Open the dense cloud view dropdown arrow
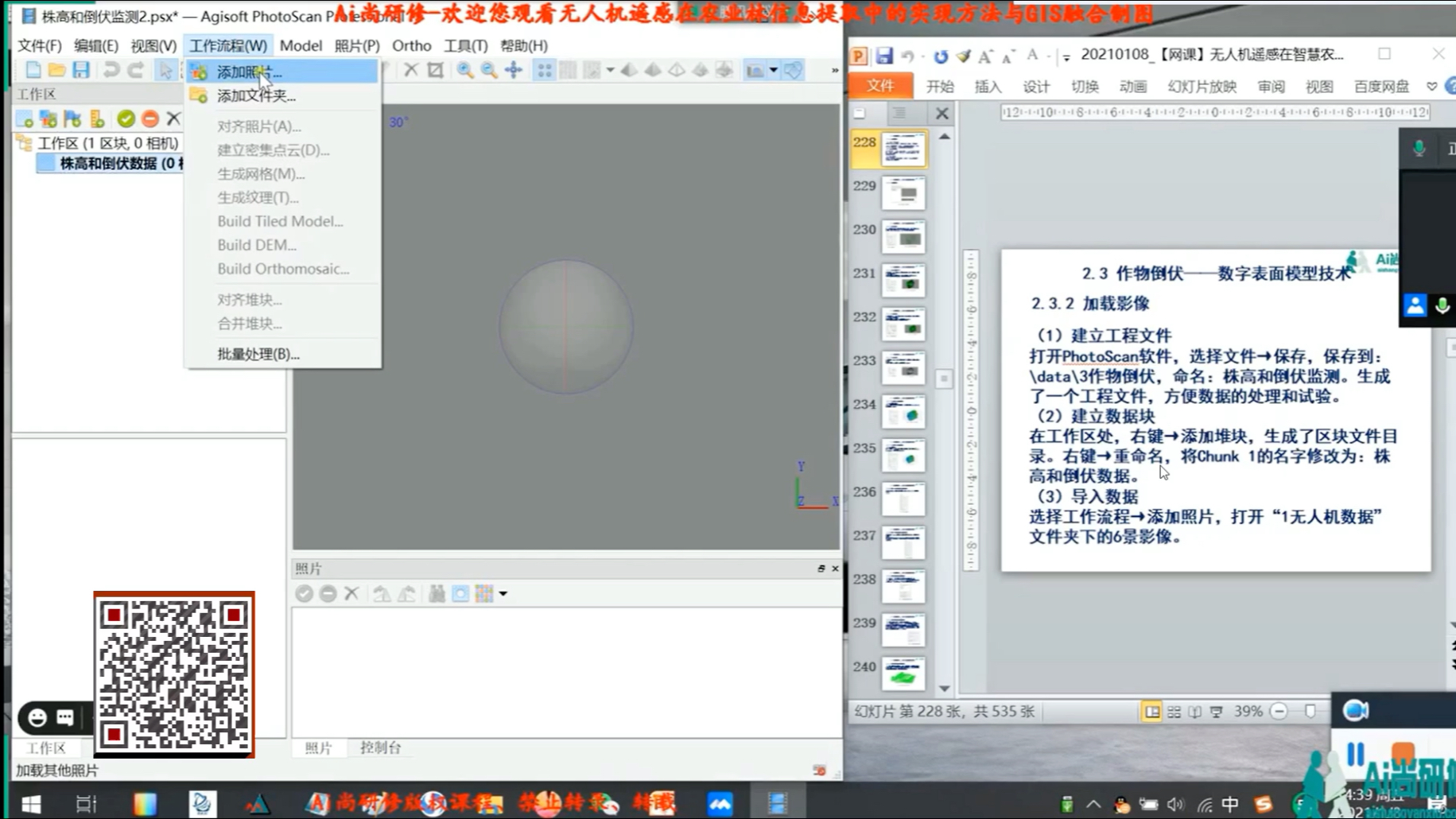The width and height of the screenshot is (1456, 819). pyautogui.click(x=610, y=71)
